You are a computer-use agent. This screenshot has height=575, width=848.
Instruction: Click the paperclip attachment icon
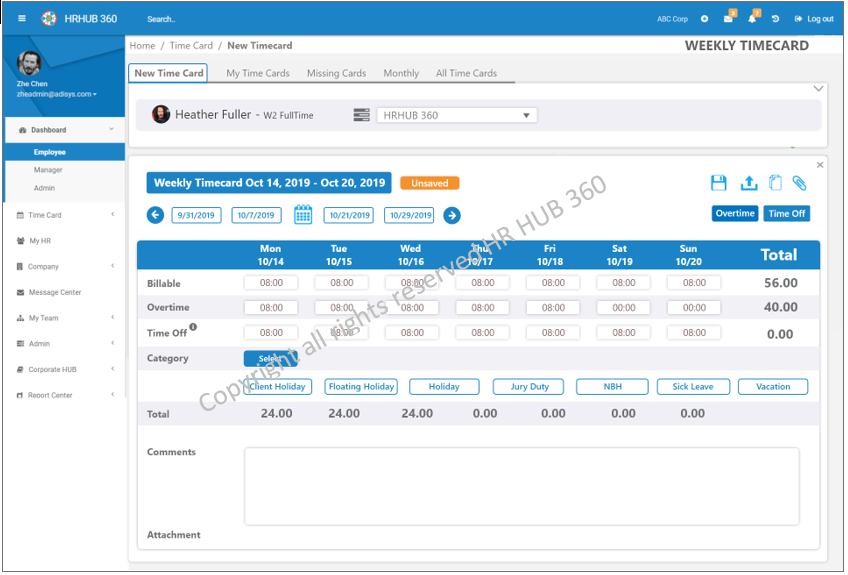coord(799,183)
